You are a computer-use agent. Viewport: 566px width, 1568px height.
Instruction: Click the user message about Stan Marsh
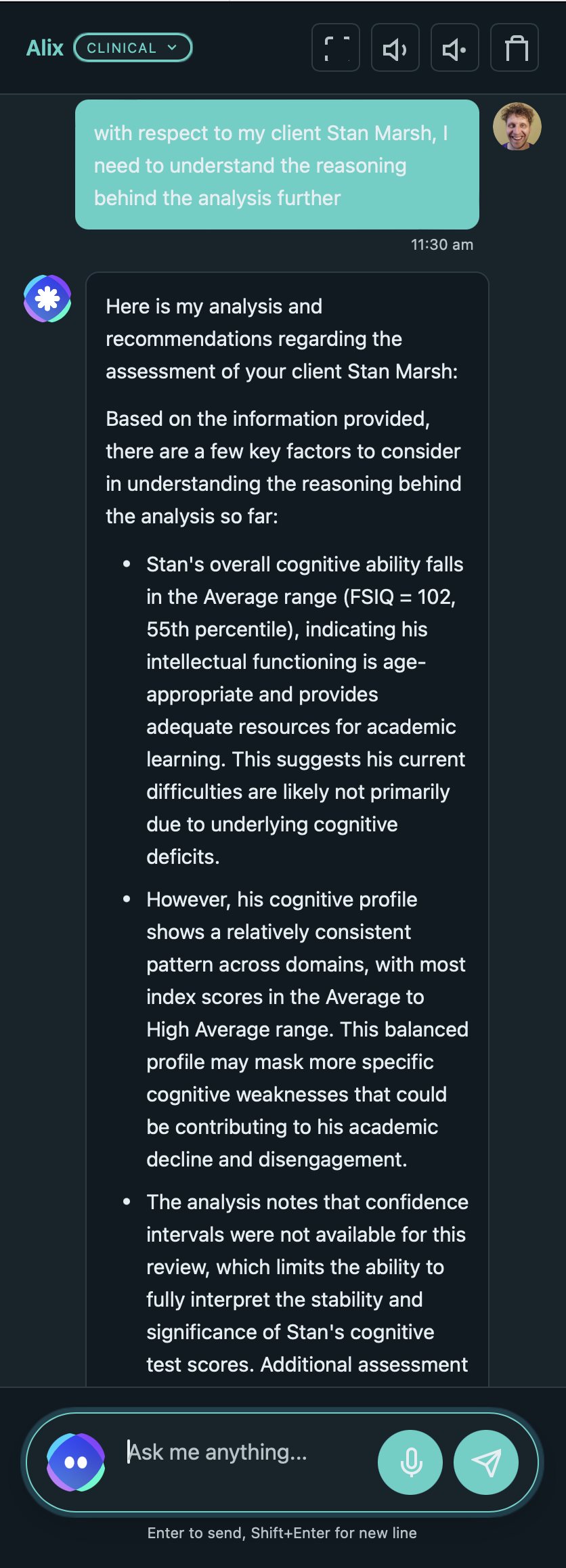point(277,165)
